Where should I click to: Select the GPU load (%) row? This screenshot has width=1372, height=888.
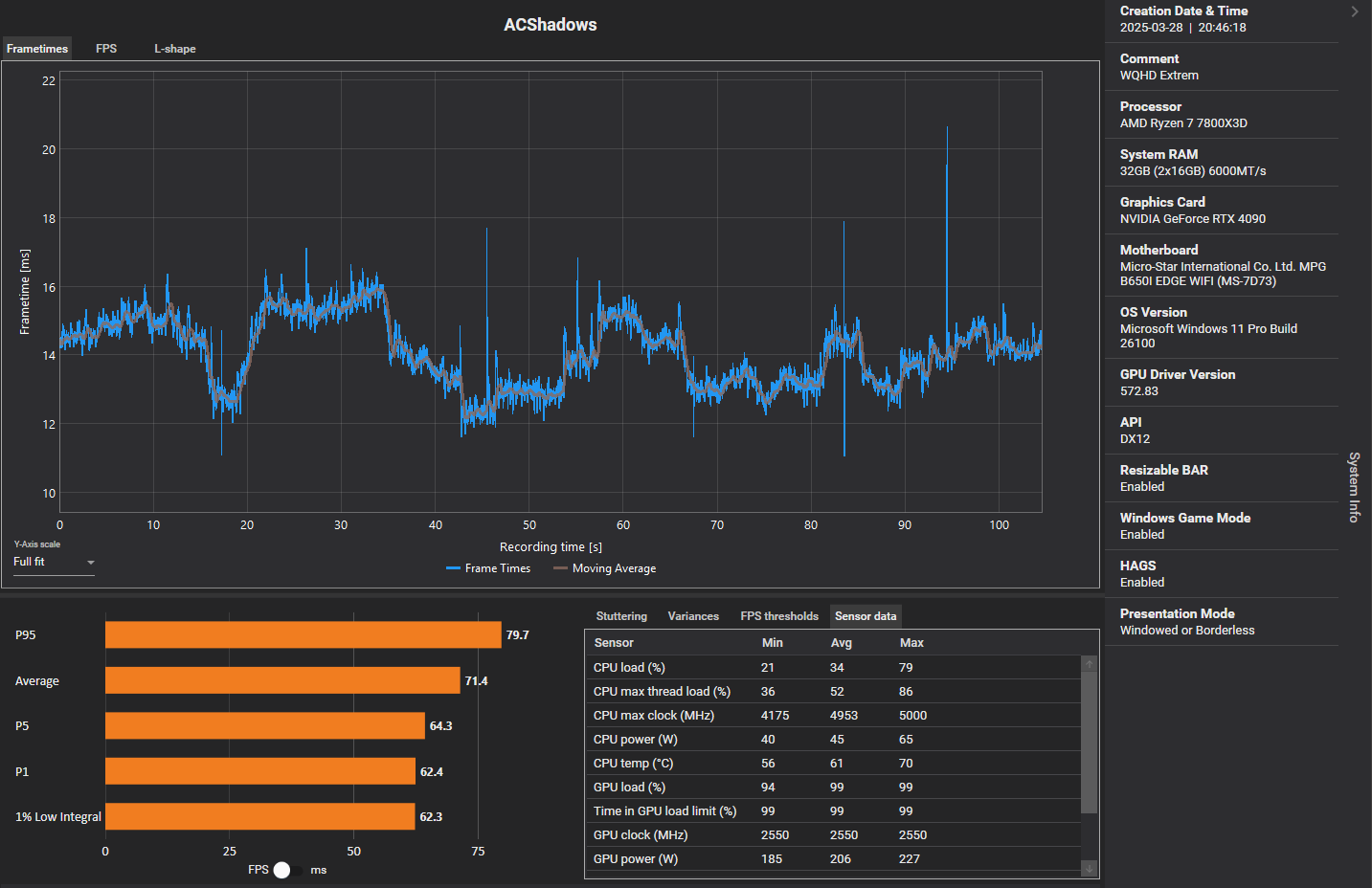[833, 787]
